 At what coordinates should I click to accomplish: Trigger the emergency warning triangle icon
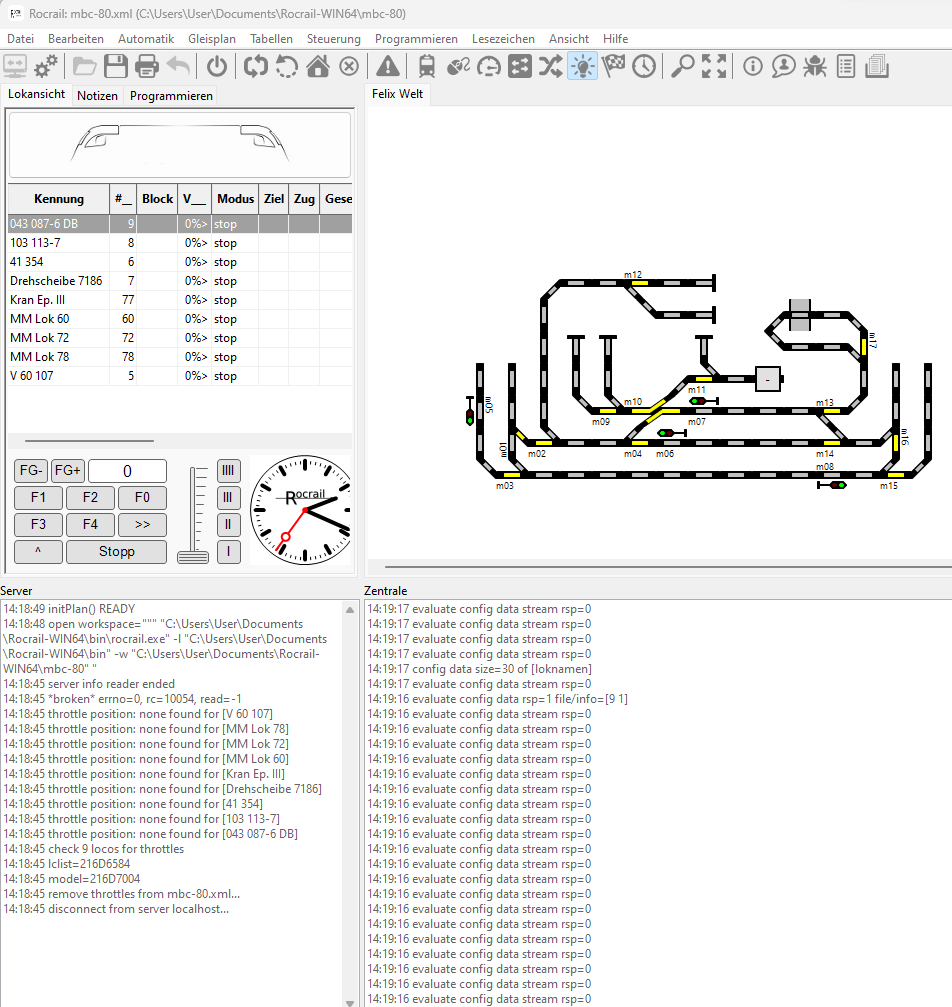pyautogui.click(x=388, y=66)
